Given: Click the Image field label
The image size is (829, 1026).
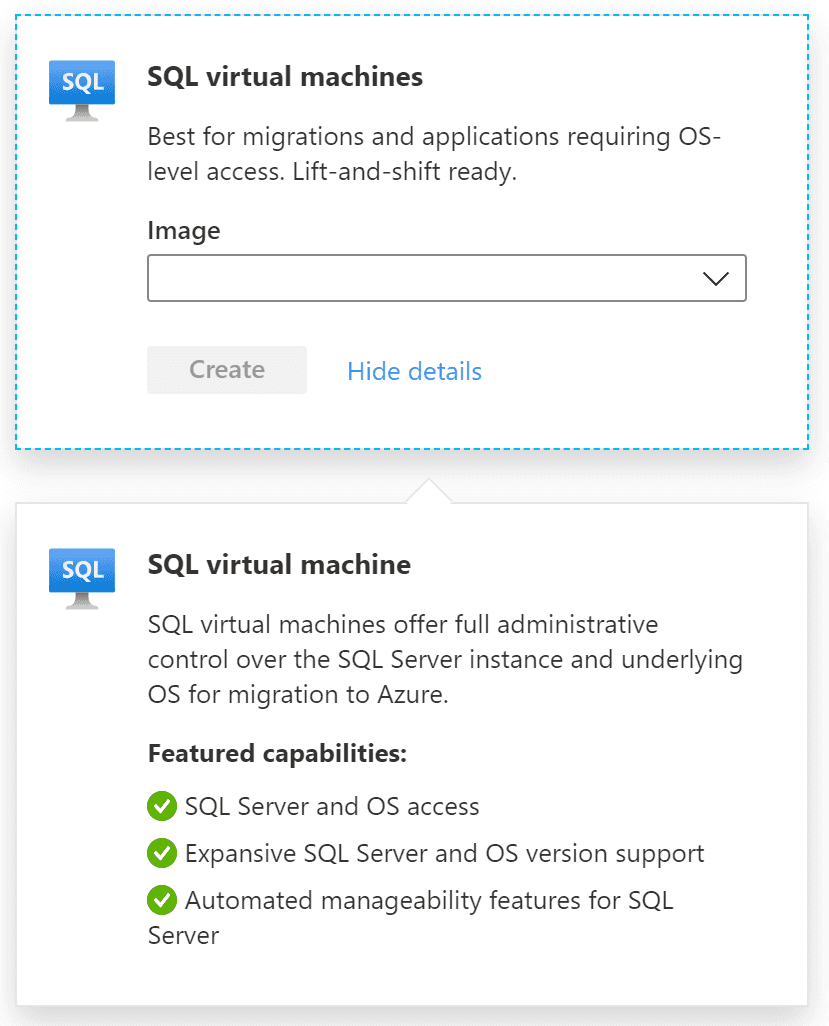Looking at the screenshot, I should (184, 231).
